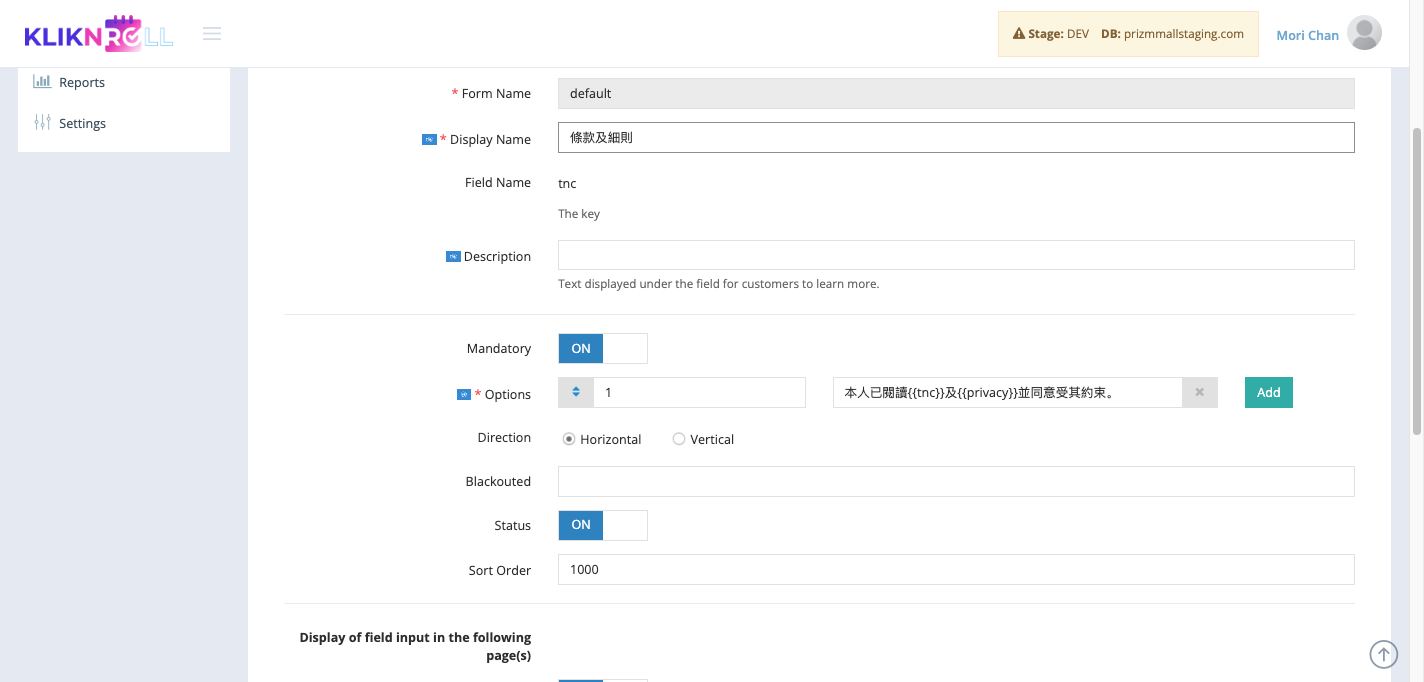1424x682 pixels.
Task: Click language flag icon beside Display Name
Action: coord(429,139)
